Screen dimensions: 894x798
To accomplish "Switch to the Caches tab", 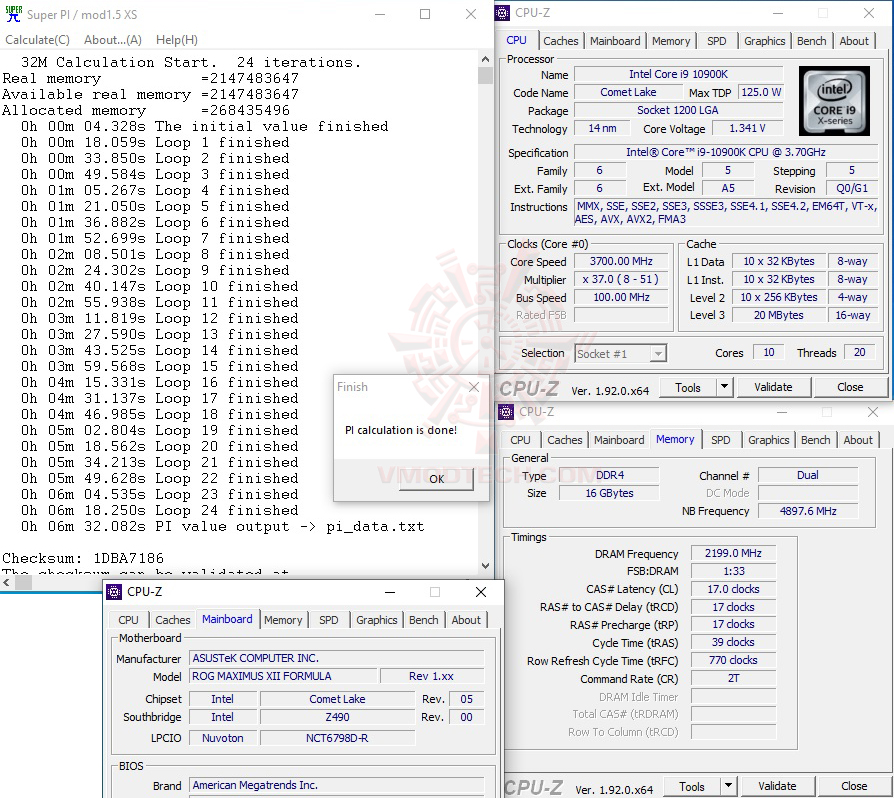I will click(x=561, y=41).
